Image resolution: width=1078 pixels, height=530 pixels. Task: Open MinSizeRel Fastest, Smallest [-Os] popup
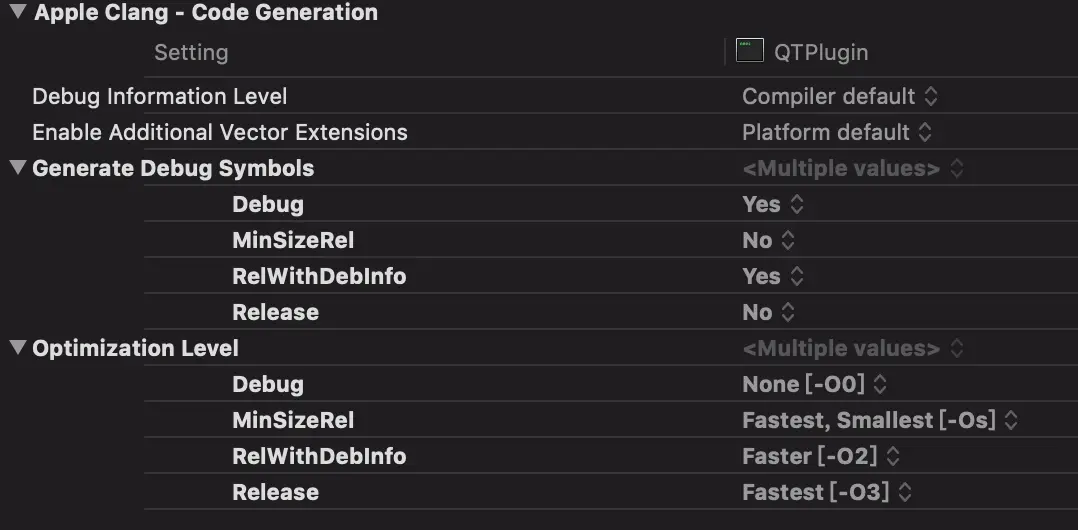pos(880,420)
